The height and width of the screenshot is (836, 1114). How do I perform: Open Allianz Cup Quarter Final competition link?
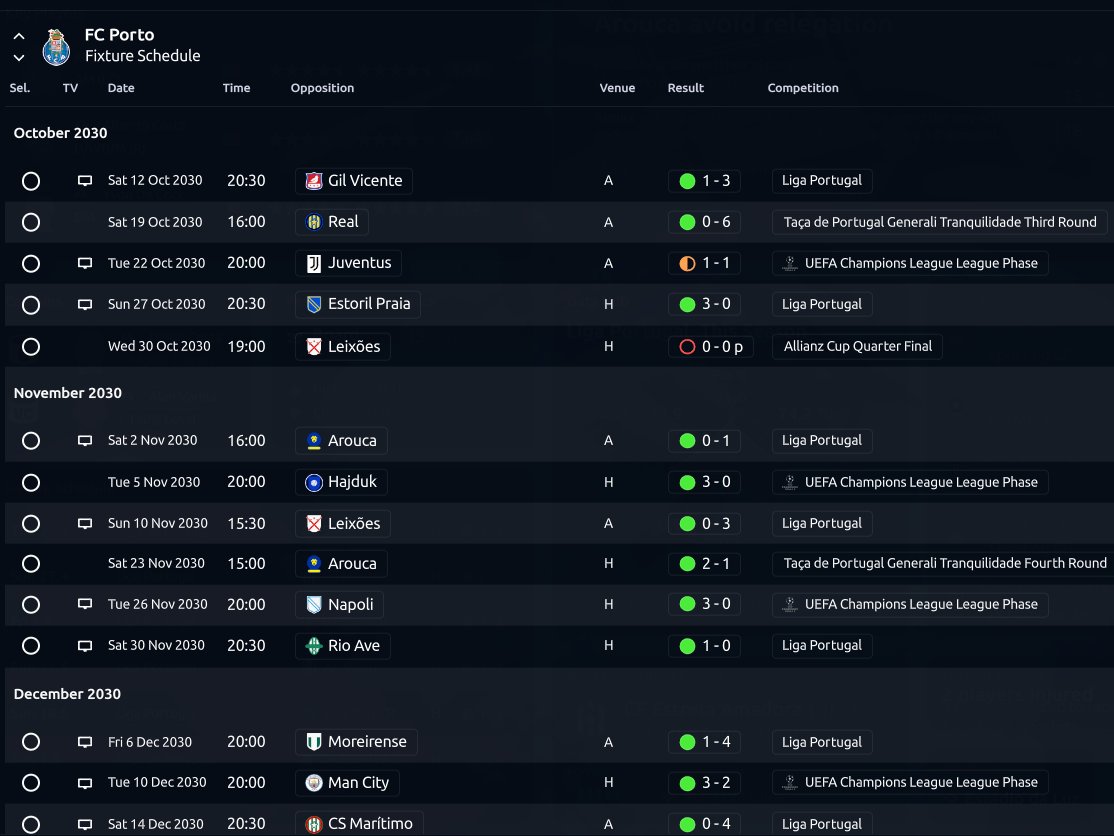click(x=858, y=347)
